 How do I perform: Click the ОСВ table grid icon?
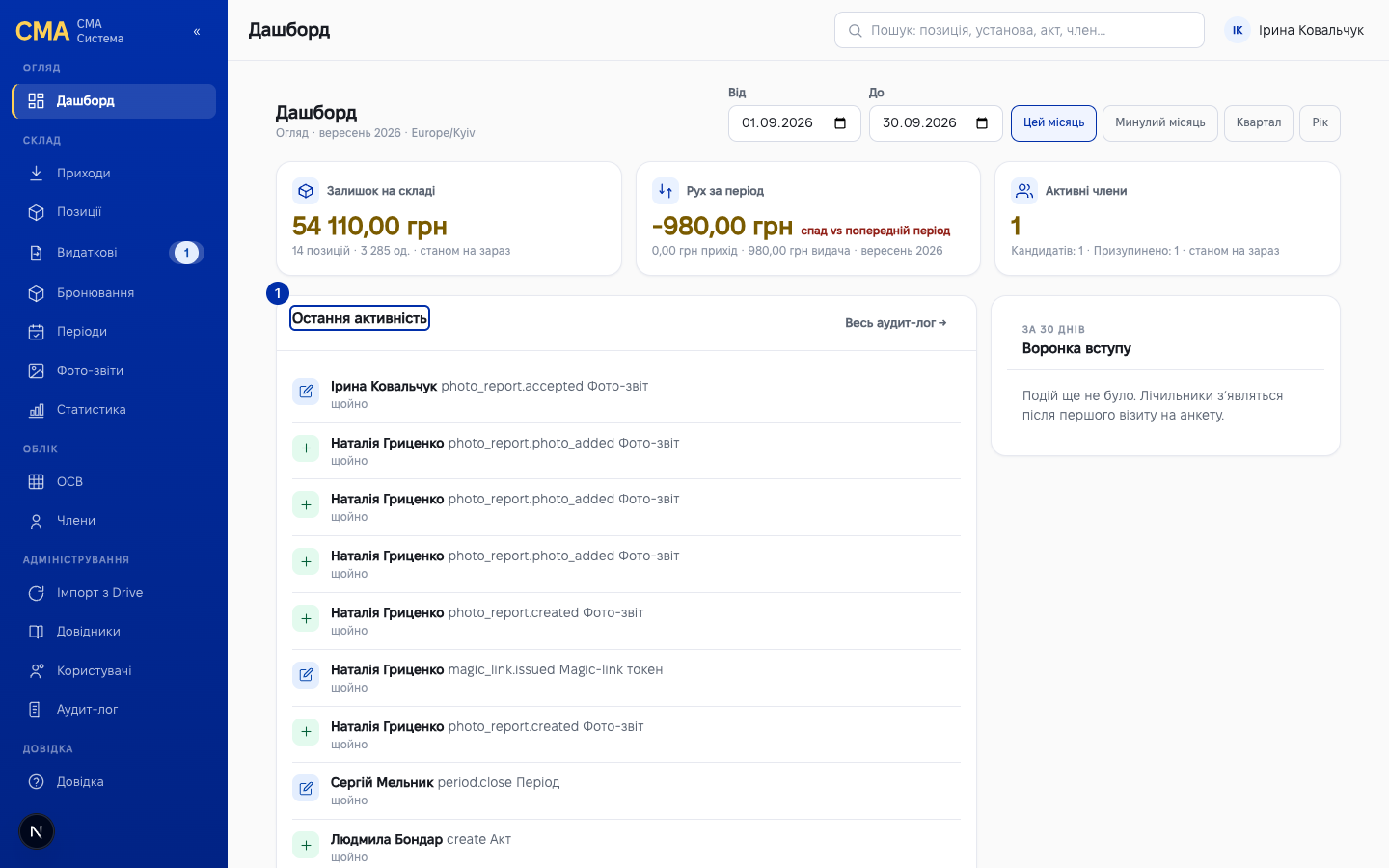click(36, 482)
